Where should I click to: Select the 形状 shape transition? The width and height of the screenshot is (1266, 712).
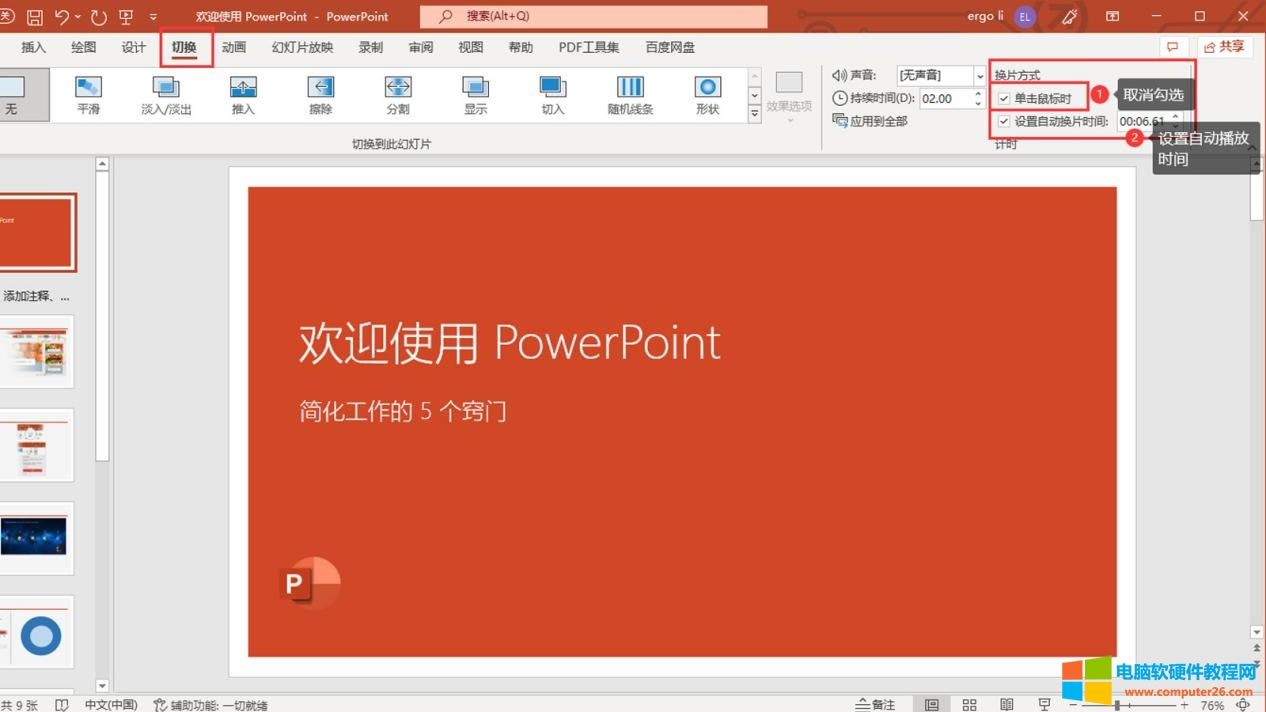708,94
